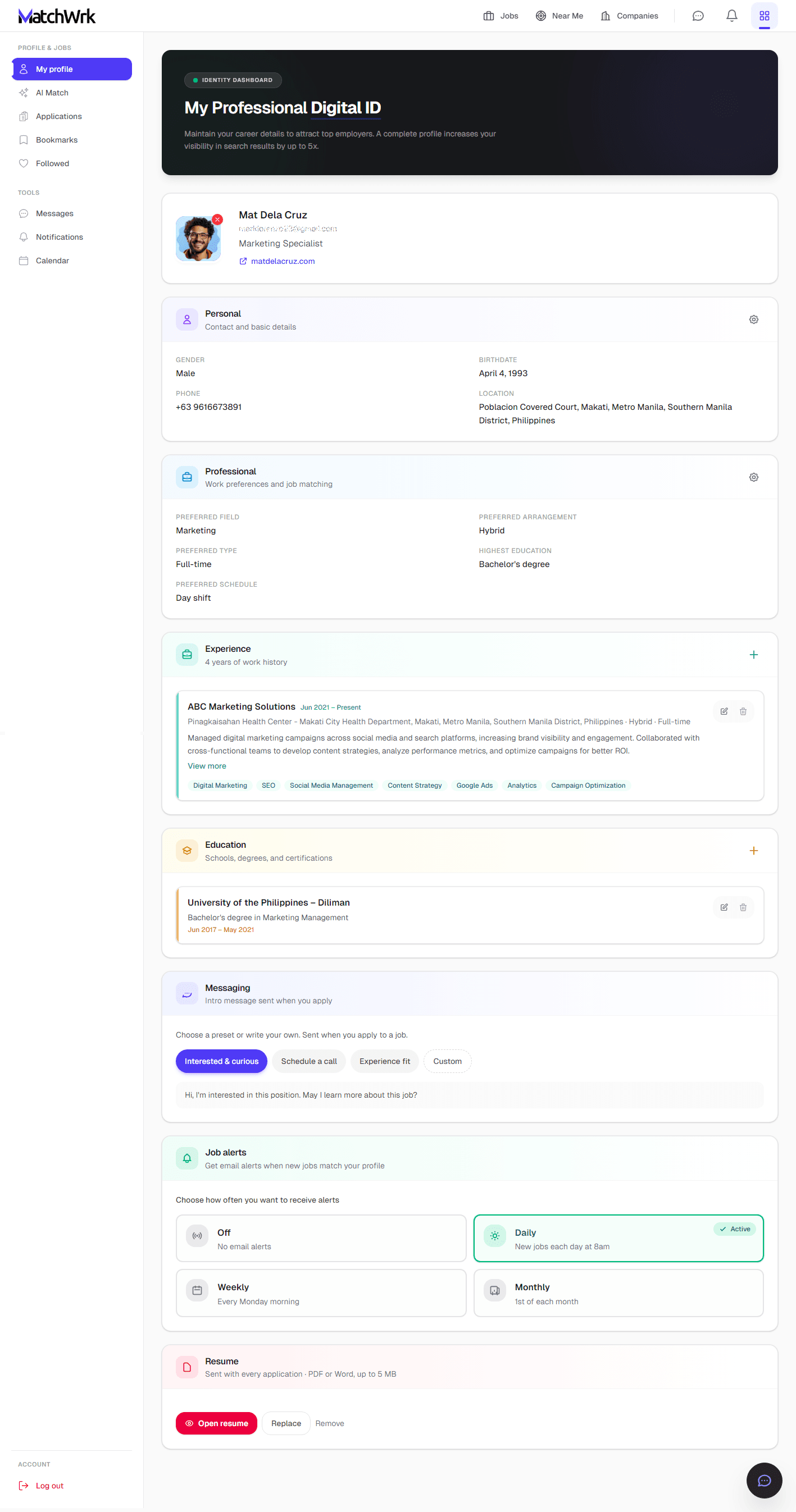Click the notification bell in header
Image resolution: width=796 pixels, height=1512 pixels.
731,16
